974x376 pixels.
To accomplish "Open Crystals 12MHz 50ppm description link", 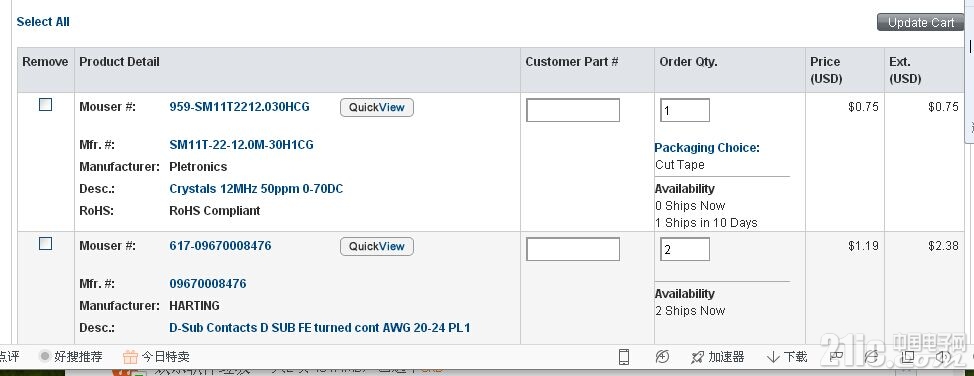I will [x=256, y=188].
